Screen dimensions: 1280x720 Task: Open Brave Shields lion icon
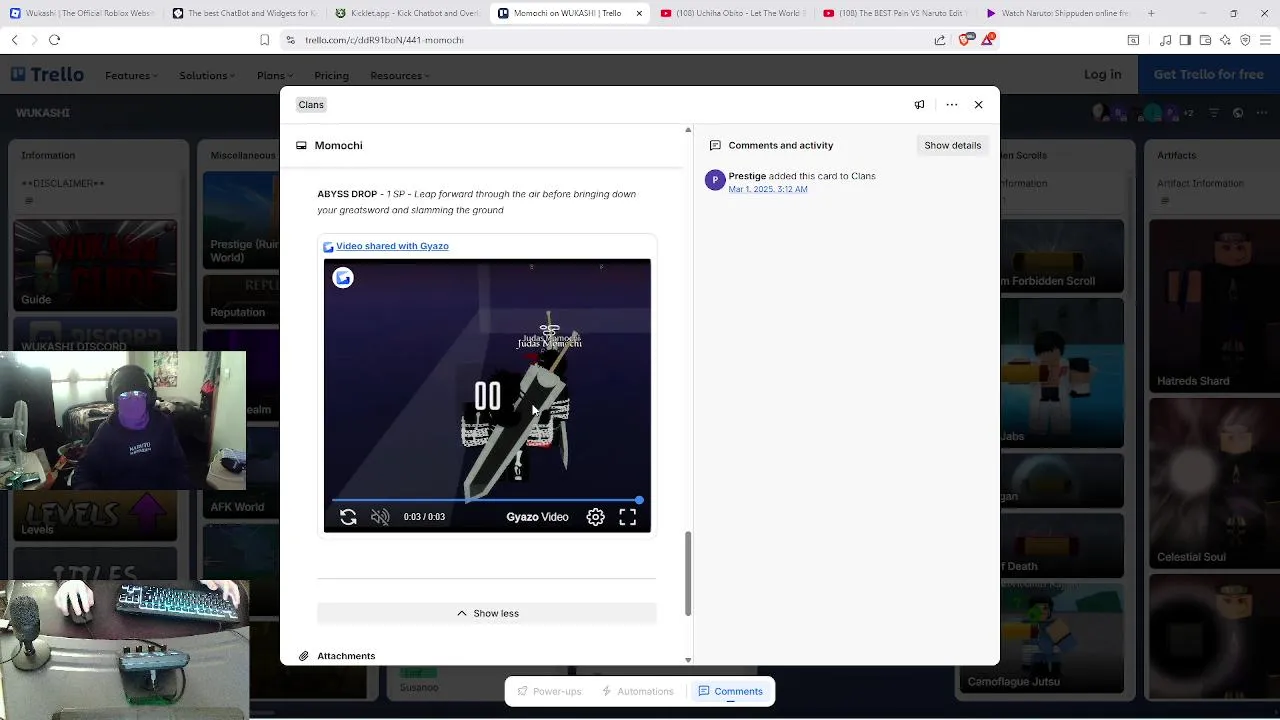pos(964,40)
